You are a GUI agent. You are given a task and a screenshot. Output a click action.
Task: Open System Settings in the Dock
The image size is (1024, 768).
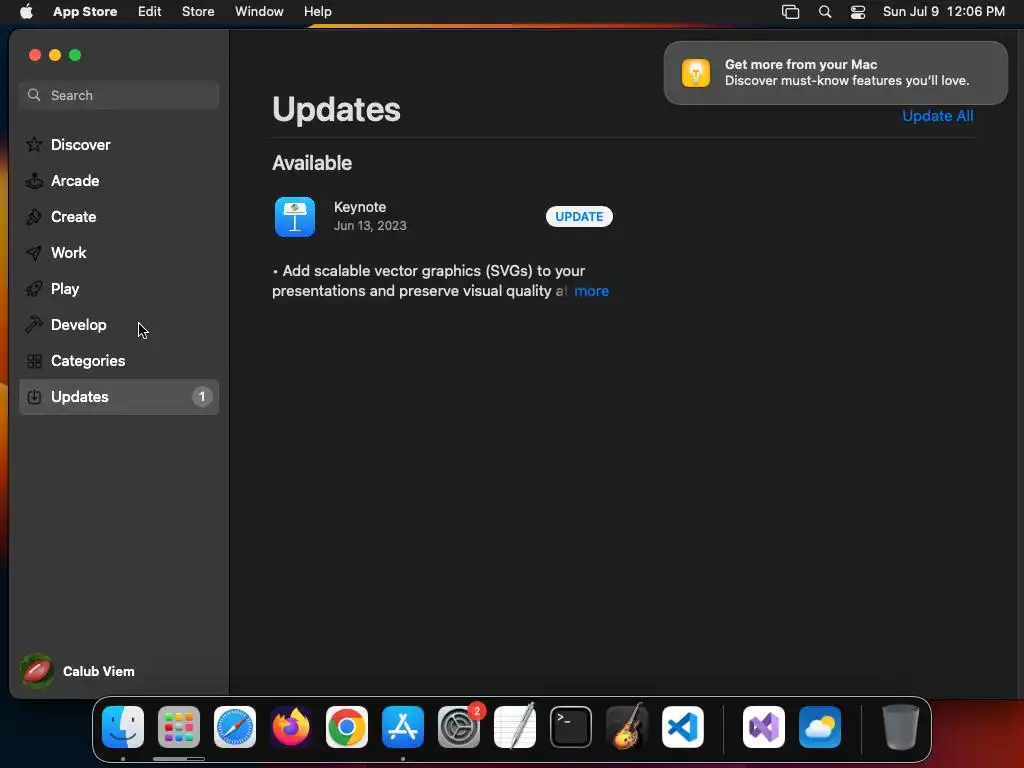(x=458, y=727)
